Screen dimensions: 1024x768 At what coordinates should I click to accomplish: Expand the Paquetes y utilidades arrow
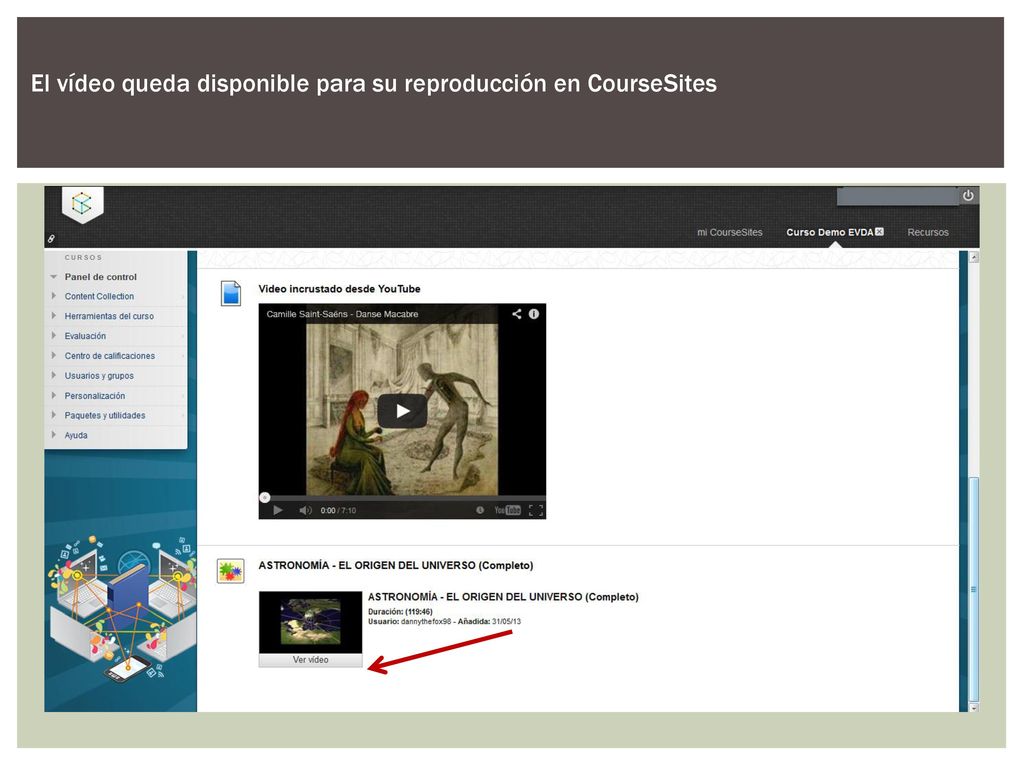click(54, 415)
